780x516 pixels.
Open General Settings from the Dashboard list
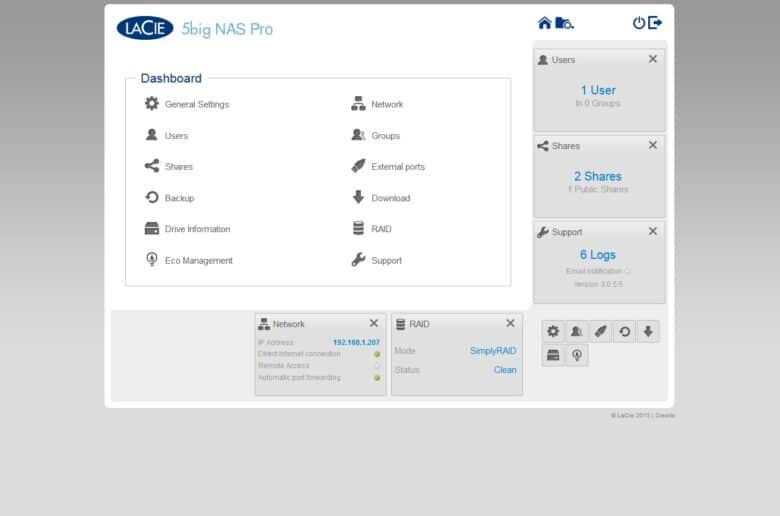coord(187,104)
